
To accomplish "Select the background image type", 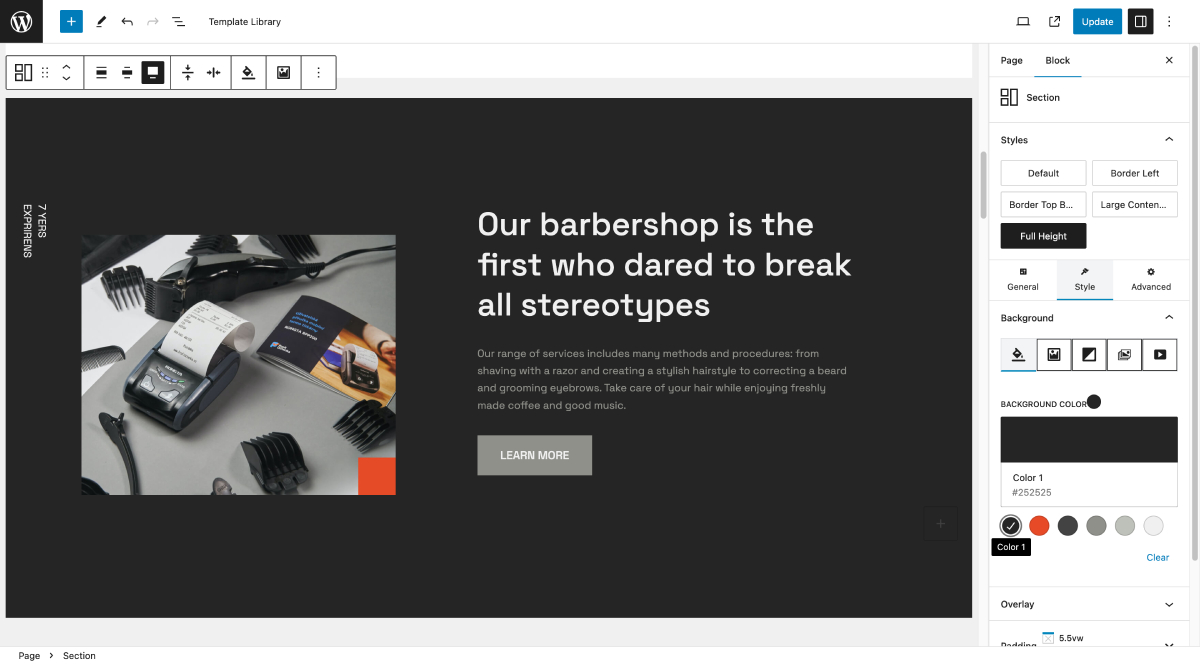I will coord(1054,354).
